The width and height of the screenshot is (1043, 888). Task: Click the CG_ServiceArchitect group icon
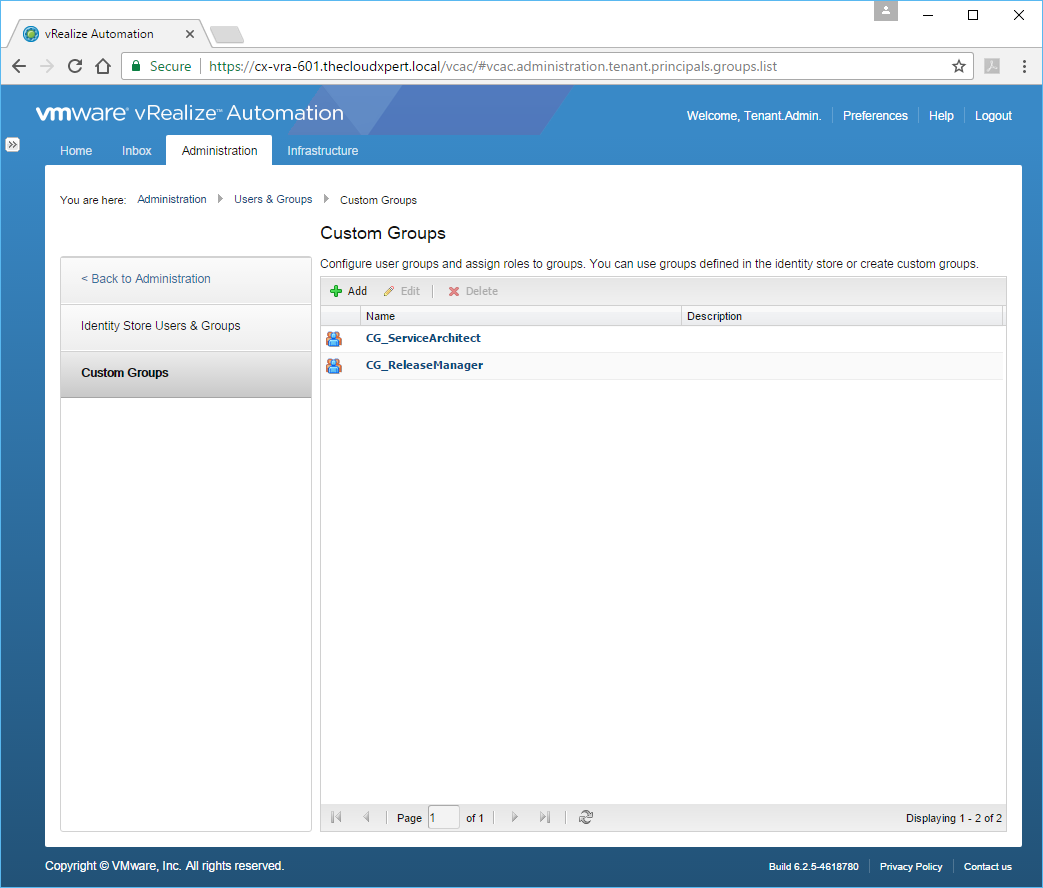pyautogui.click(x=334, y=339)
